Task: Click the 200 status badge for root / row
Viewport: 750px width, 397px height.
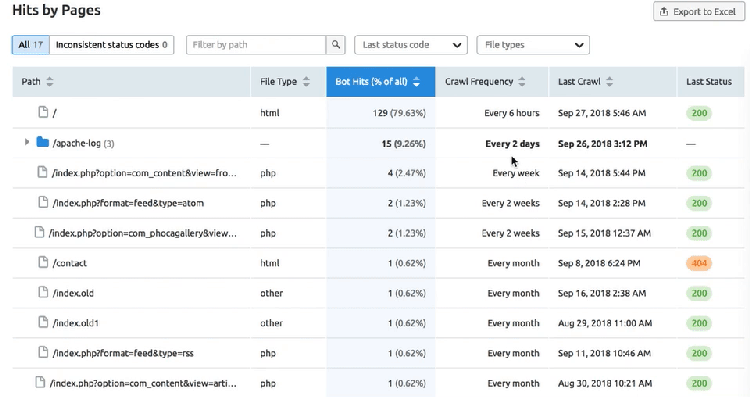Action: point(699,113)
